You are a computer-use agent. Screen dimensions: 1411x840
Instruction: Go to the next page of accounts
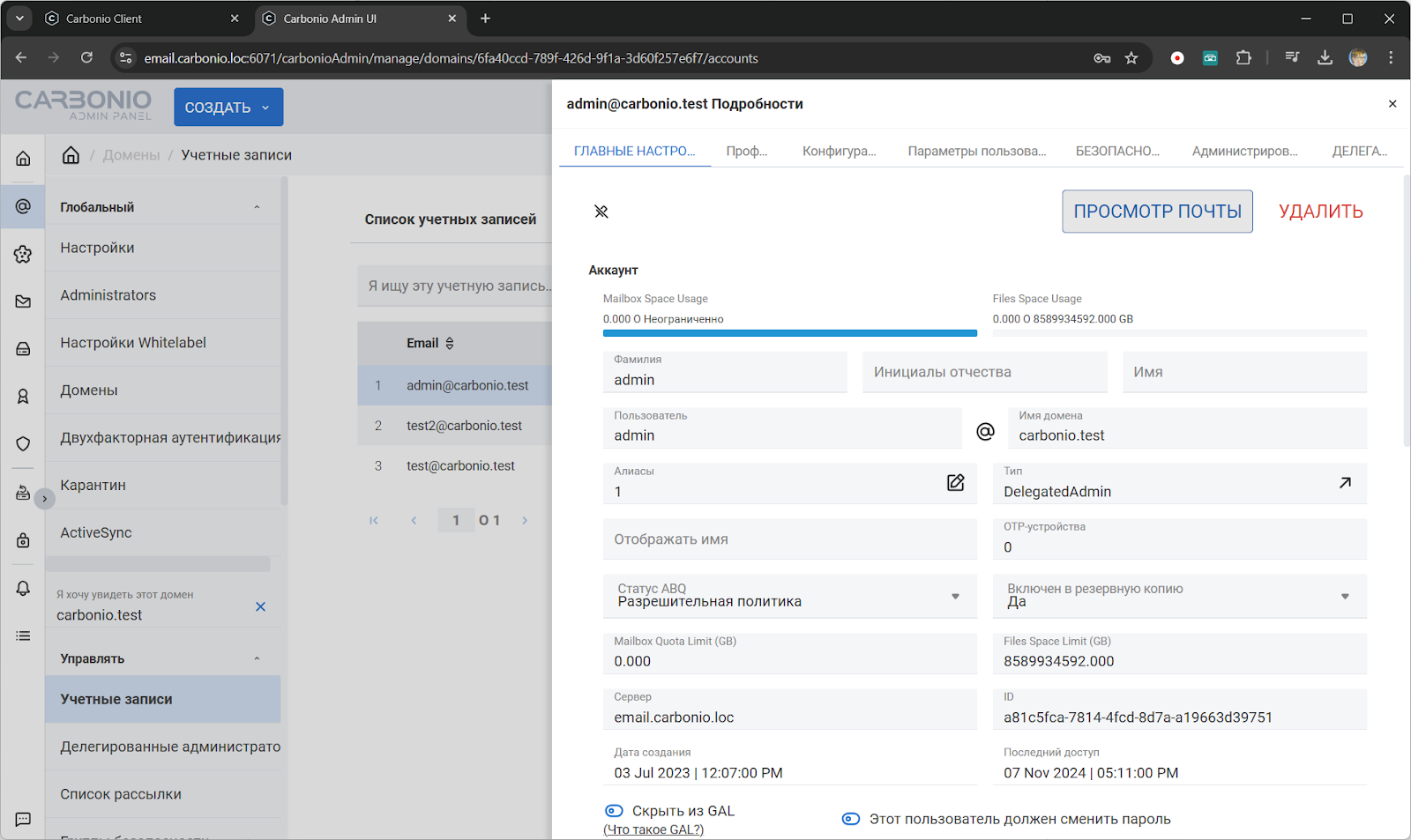(x=525, y=520)
